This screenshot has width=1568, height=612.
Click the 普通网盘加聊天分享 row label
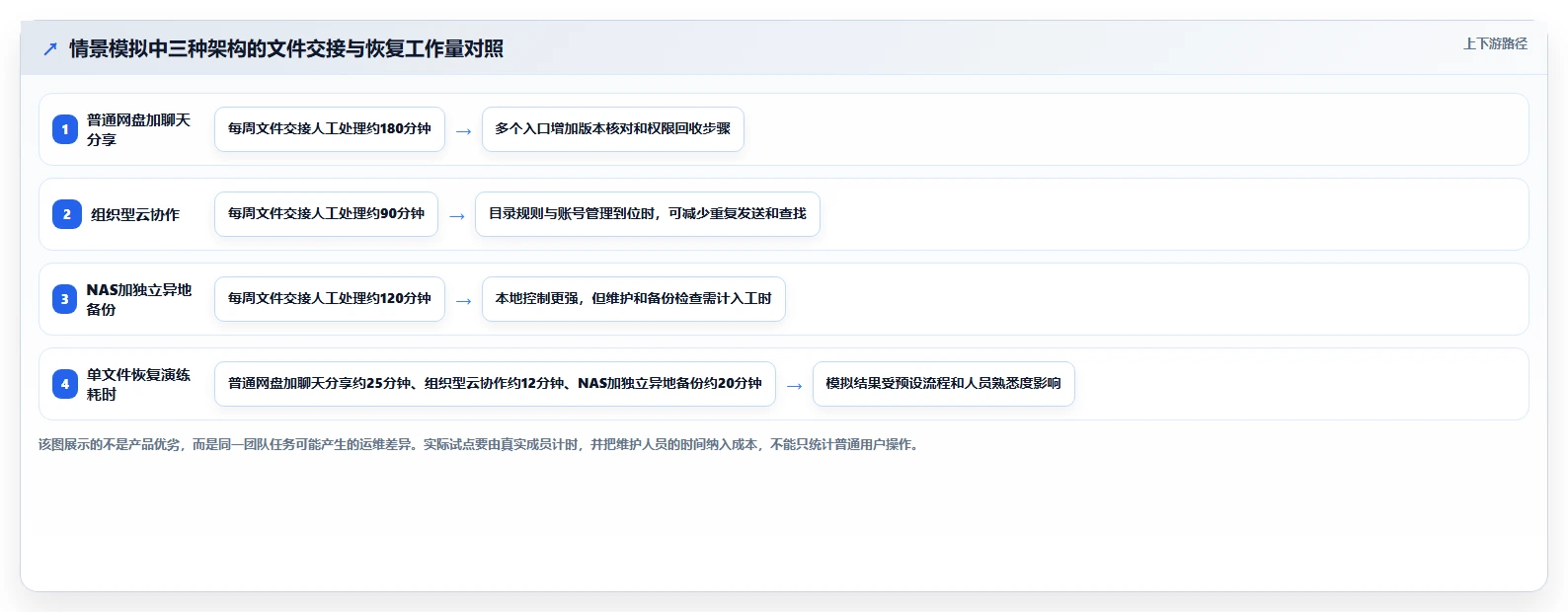pos(138,129)
